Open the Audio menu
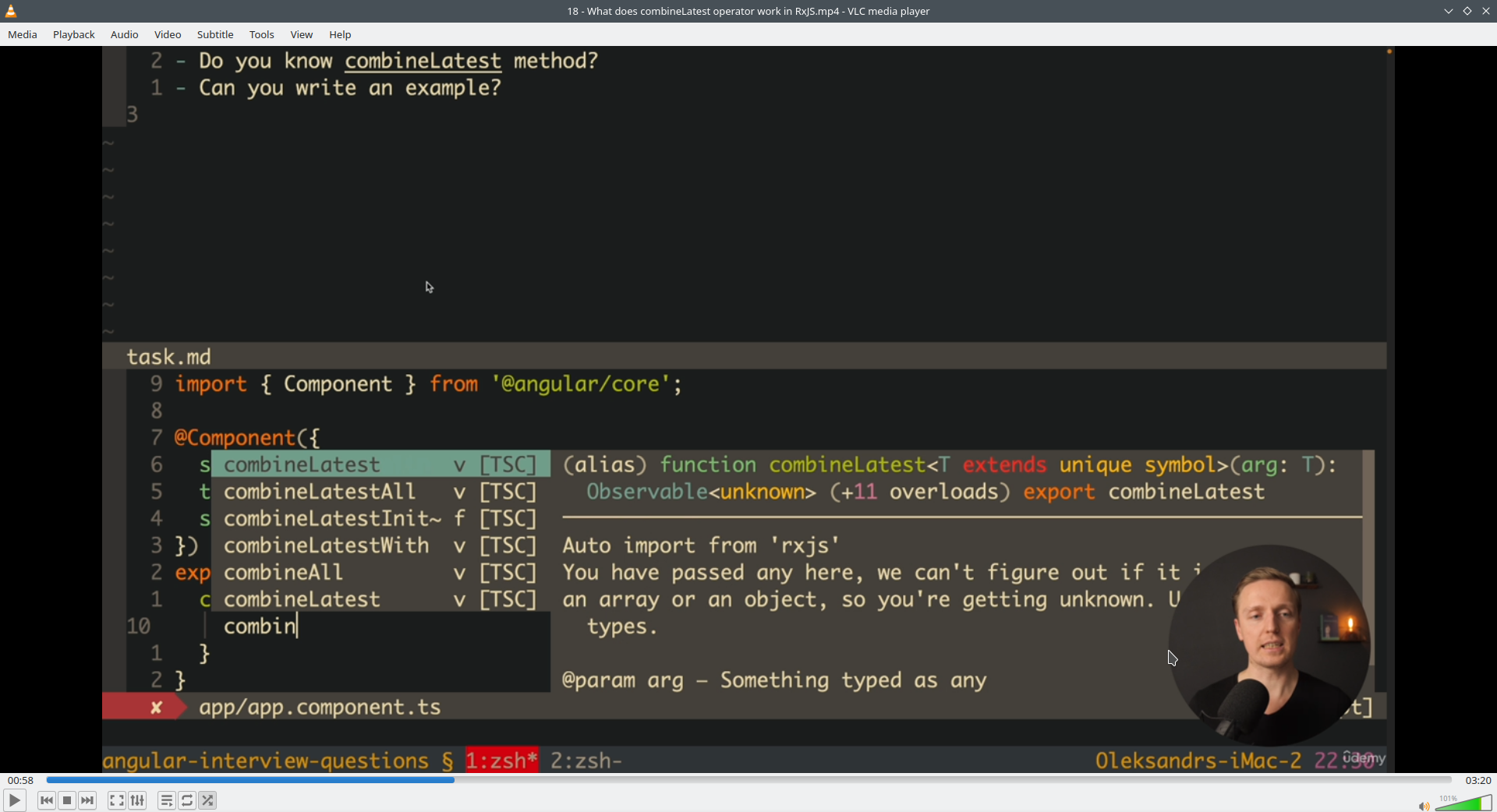 coord(124,34)
